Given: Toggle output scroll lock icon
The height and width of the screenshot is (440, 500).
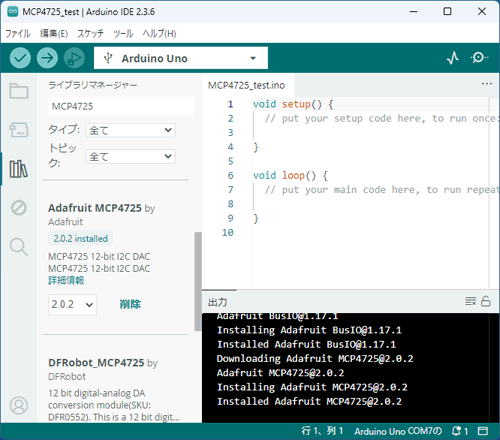Looking at the screenshot, I should coord(486,301).
